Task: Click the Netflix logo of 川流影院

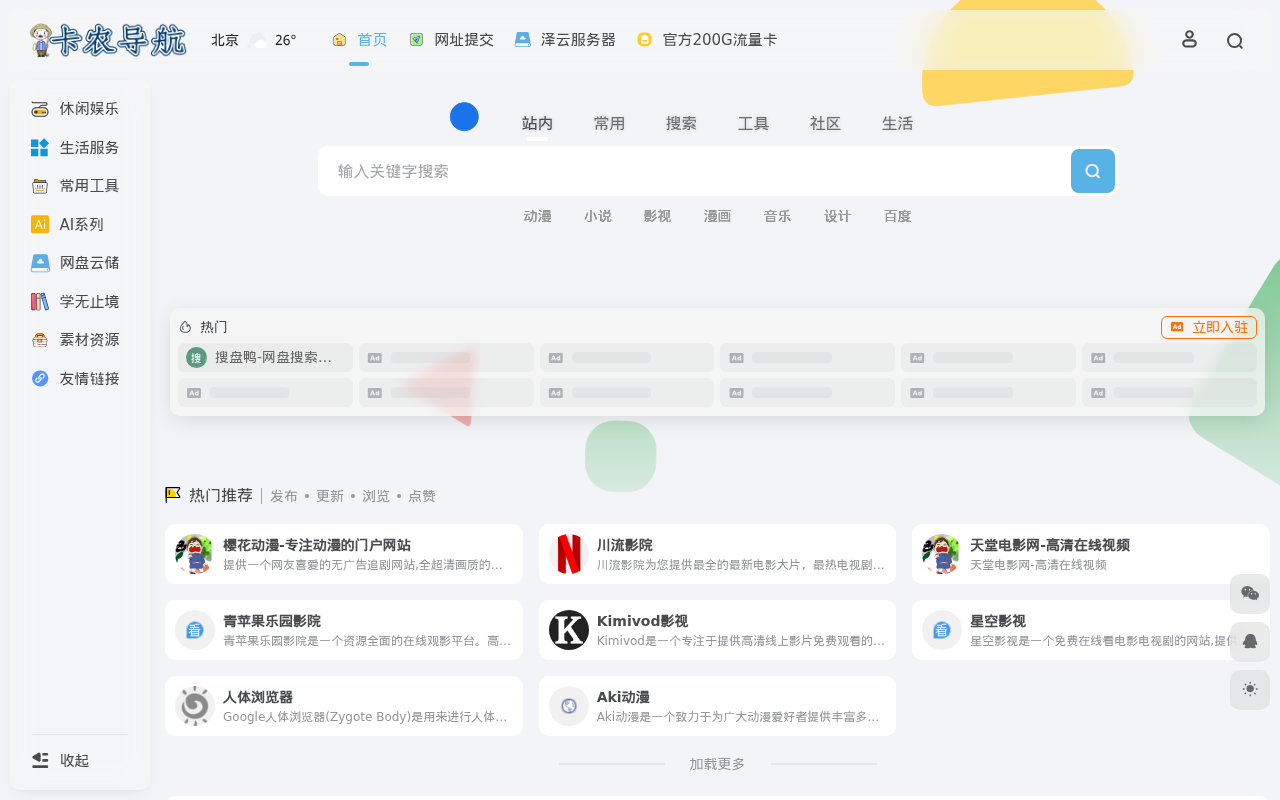Action: click(x=568, y=554)
